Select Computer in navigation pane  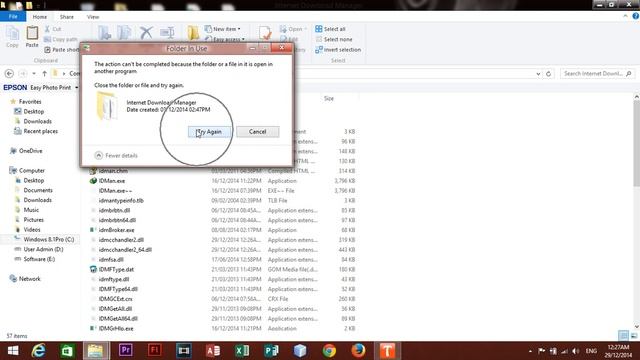[x=32, y=171]
